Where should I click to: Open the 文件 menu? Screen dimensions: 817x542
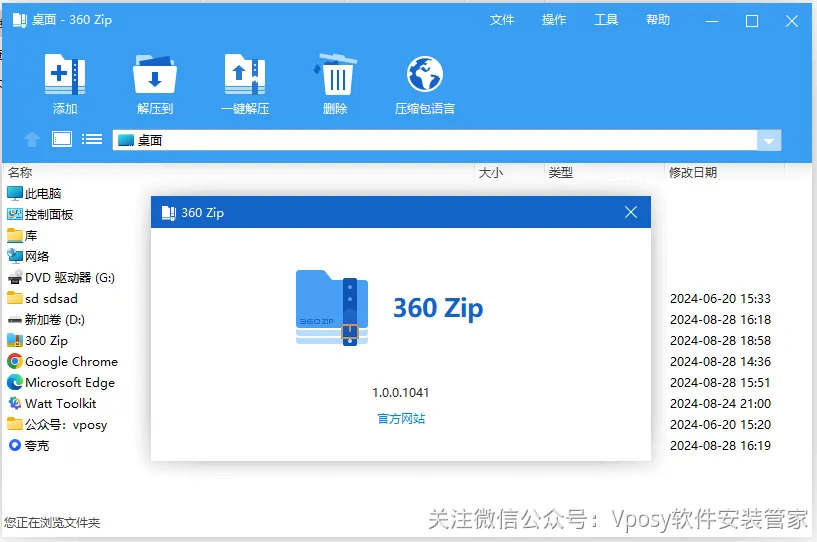tap(502, 20)
